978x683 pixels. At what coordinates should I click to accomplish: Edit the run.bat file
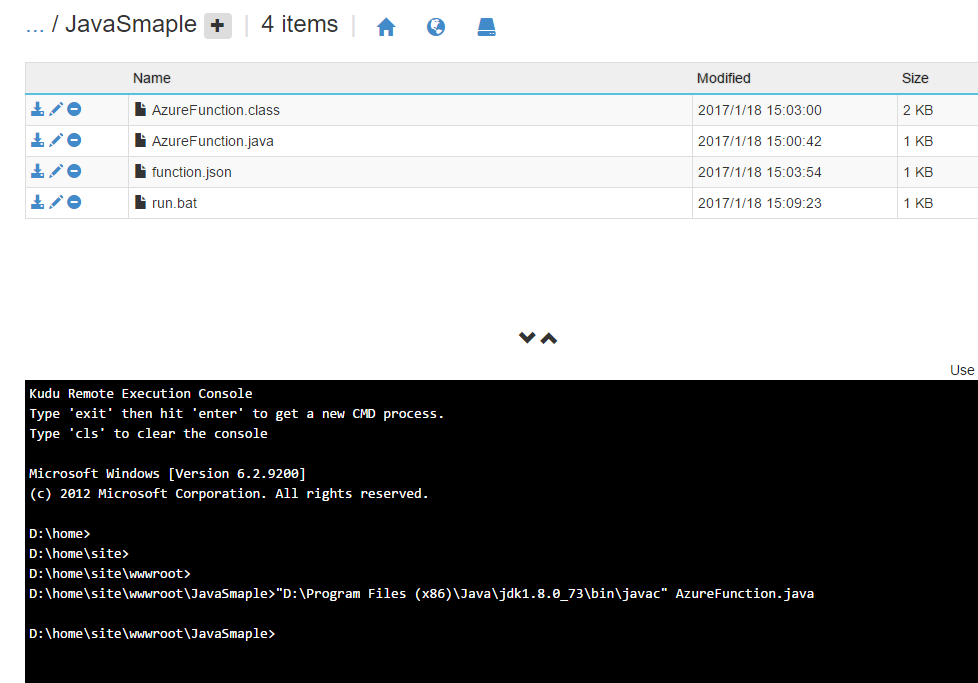tap(56, 203)
